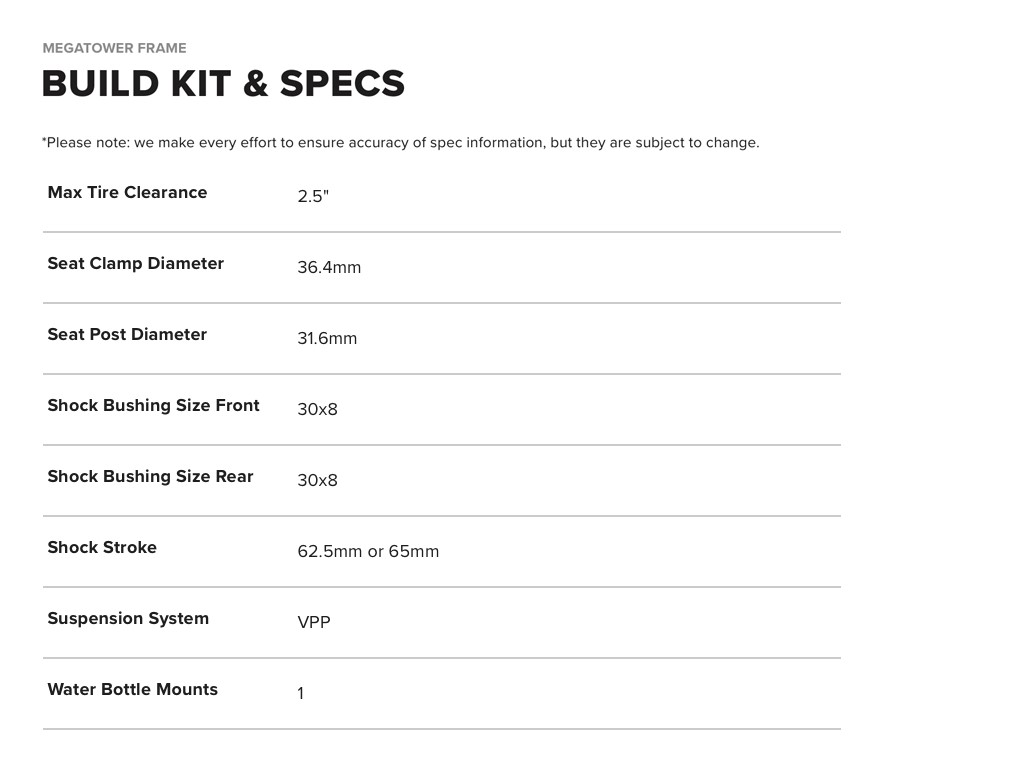Click the 30x8 front bushing value
1024x768 pixels.
pos(317,410)
